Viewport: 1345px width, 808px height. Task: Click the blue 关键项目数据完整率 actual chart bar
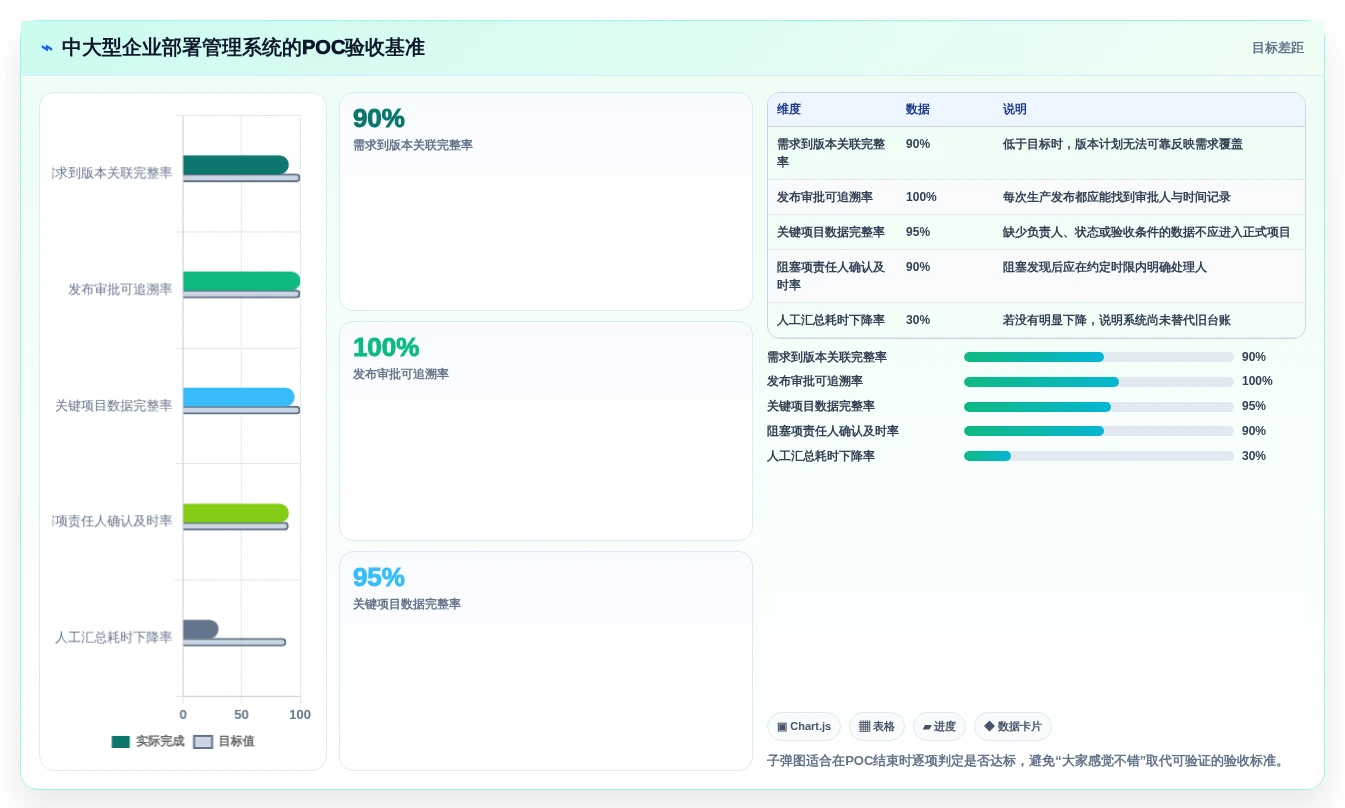click(238, 397)
